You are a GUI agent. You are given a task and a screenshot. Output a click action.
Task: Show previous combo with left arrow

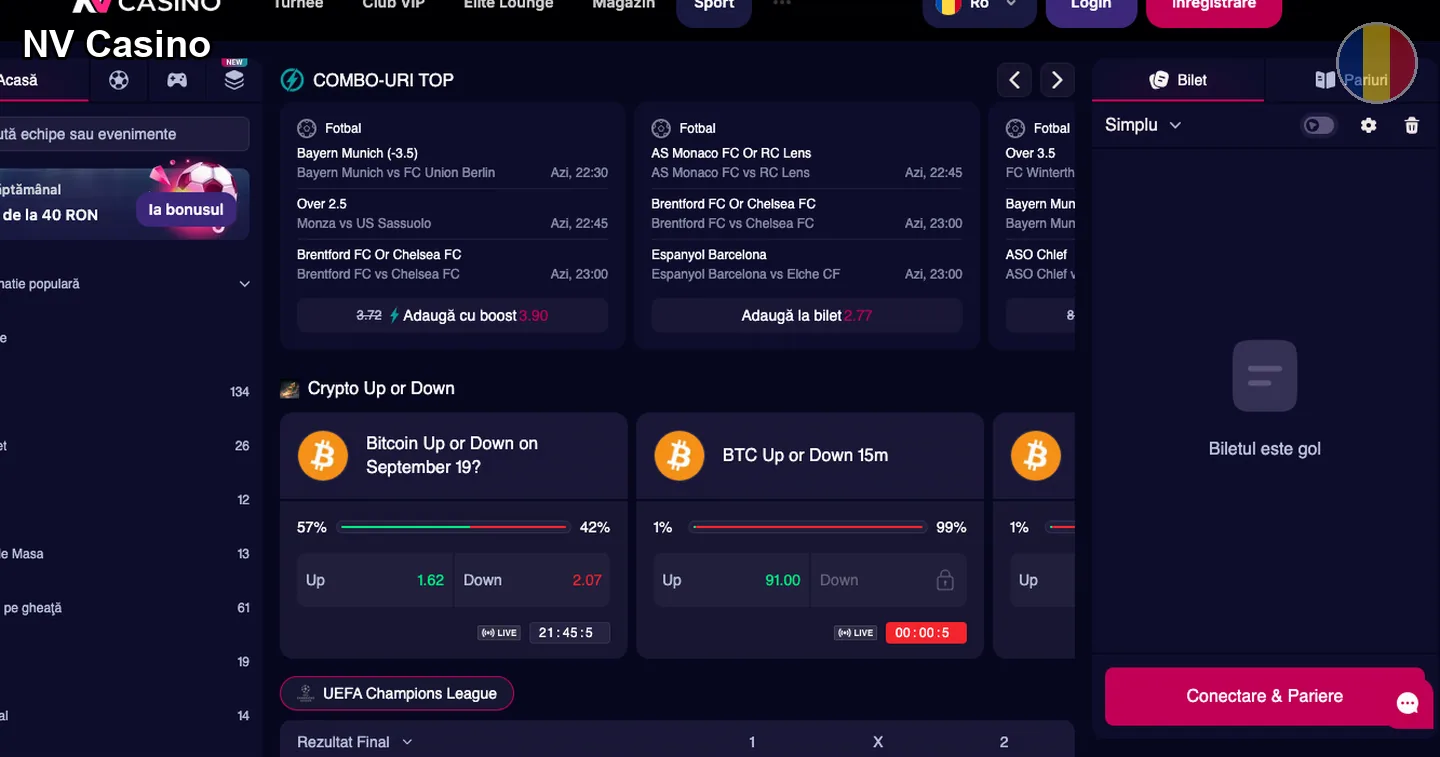point(1014,79)
